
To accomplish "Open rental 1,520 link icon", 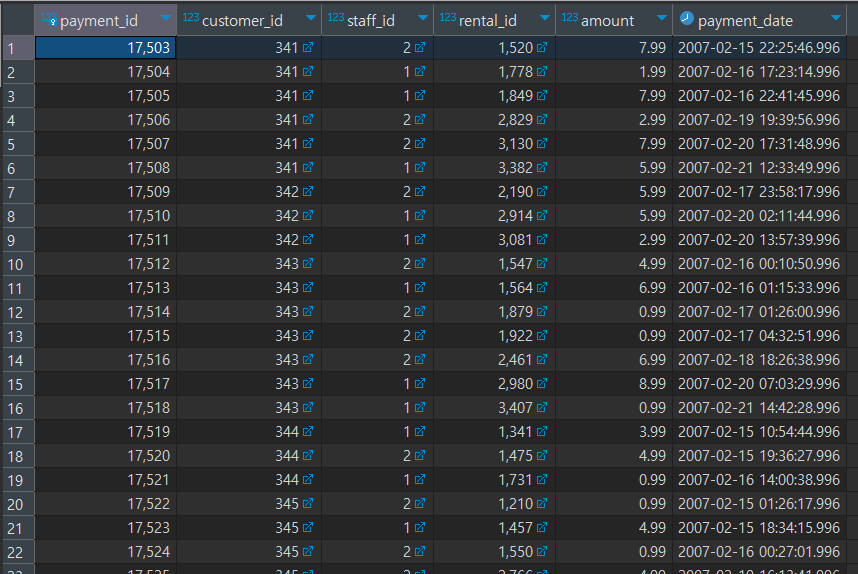I will [542, 48].
